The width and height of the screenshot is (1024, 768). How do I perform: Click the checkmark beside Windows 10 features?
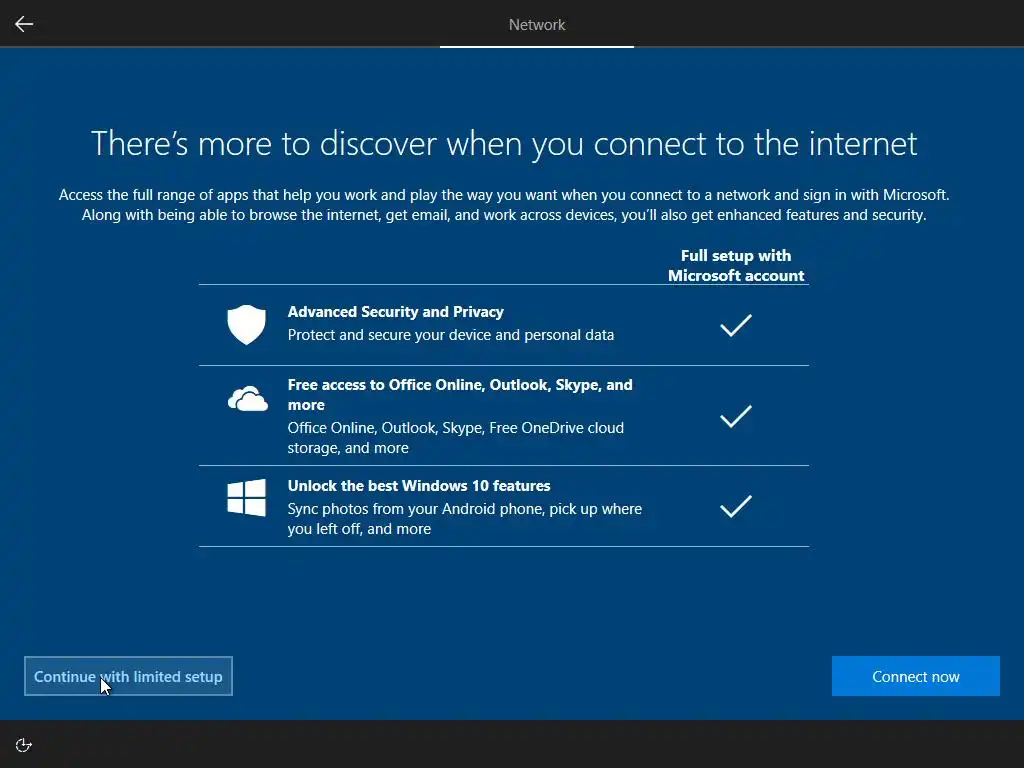tap(736, 506)
